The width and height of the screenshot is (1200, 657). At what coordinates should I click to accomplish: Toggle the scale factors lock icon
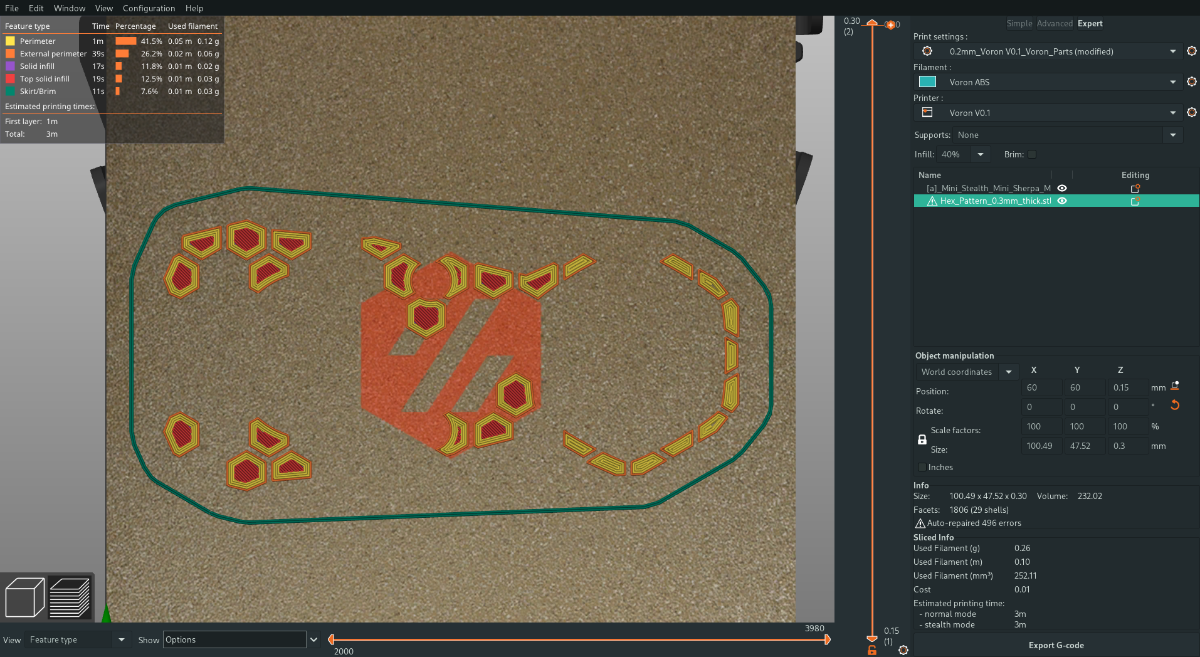pos(922,439)
